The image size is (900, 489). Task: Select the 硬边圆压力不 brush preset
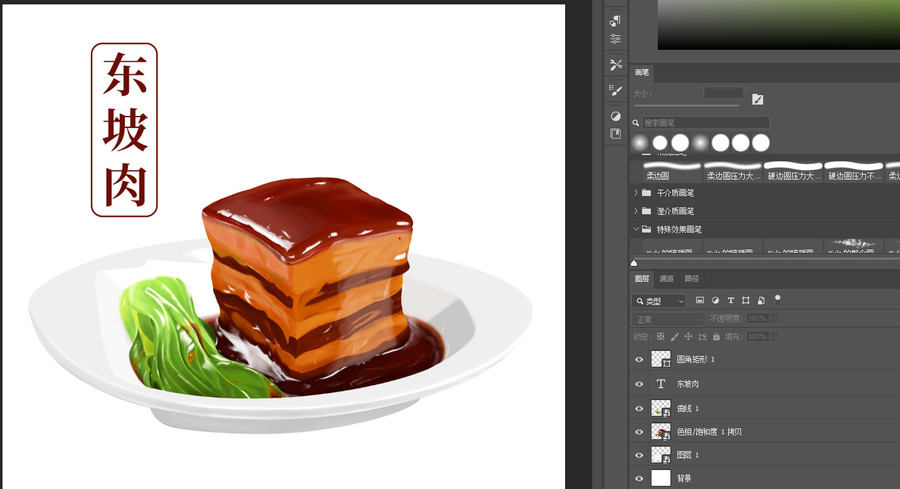(854, 171)
